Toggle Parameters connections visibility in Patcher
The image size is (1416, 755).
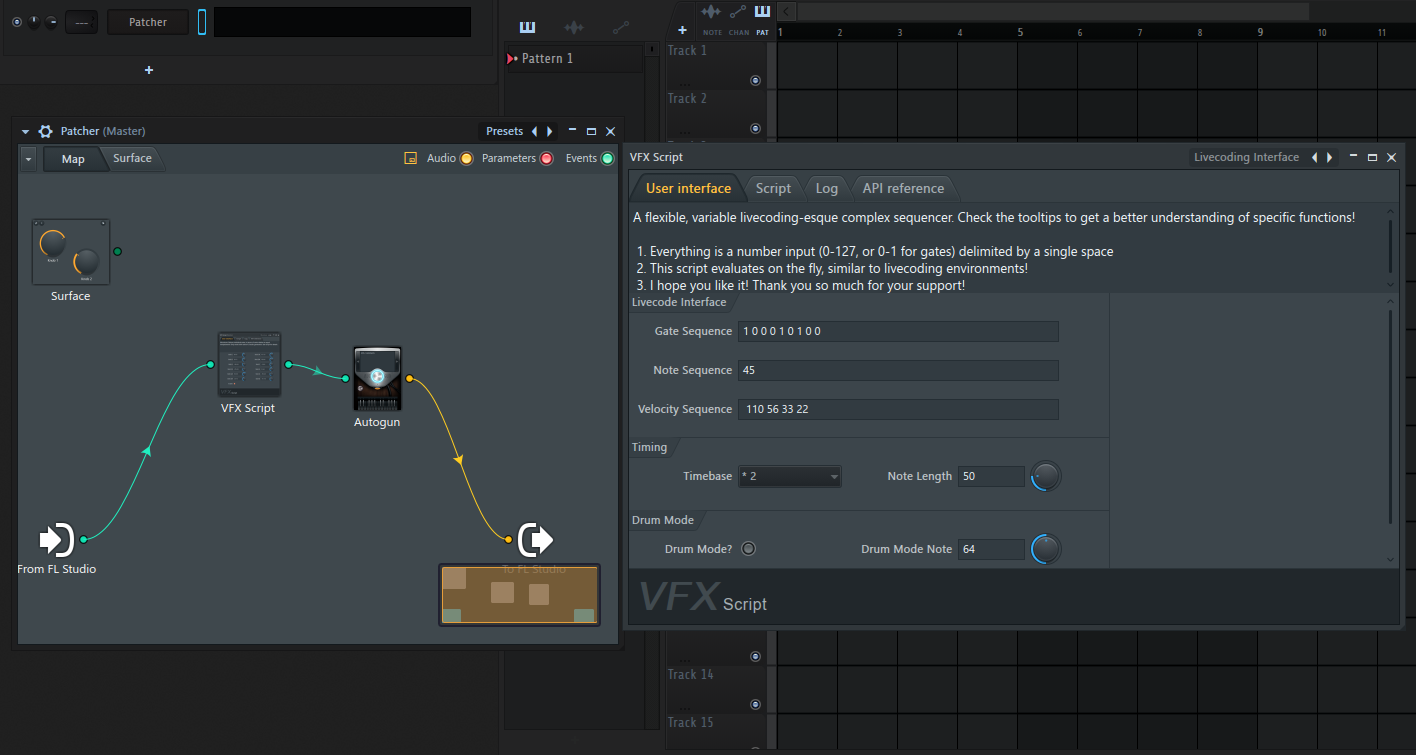tap(546, 158)
